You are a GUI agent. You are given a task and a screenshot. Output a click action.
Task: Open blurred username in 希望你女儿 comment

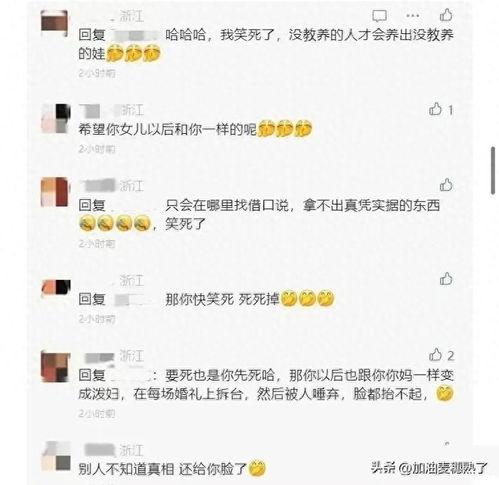coord(99,110)
